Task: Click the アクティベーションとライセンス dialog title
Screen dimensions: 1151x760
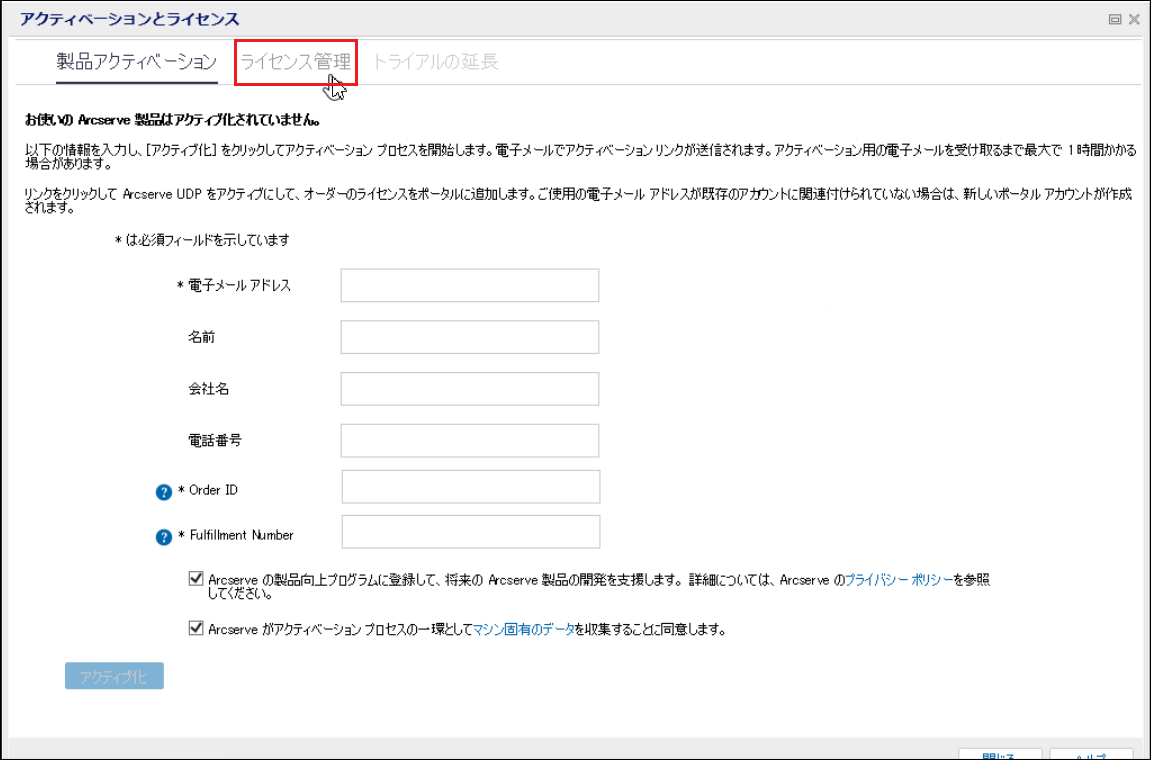Action: [x=129, y=19]
